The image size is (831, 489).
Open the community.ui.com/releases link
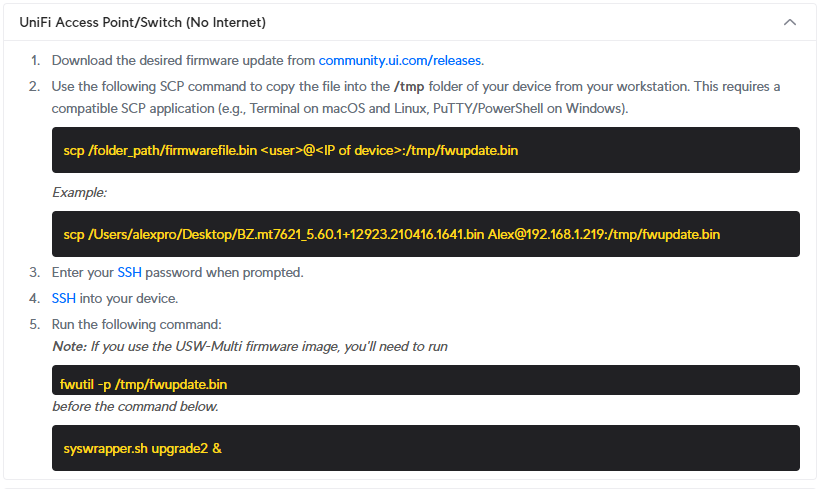click(400, 60)
